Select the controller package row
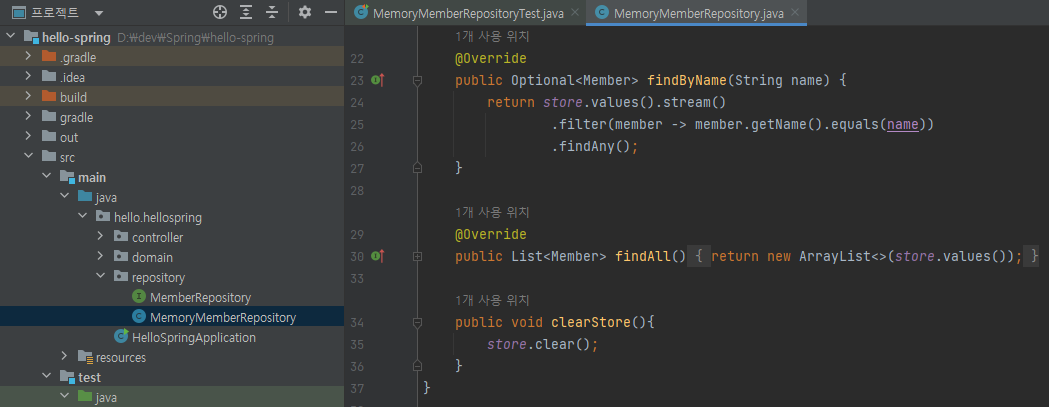Viewport: 1049px width, 407px height. (x=172, y=237)
